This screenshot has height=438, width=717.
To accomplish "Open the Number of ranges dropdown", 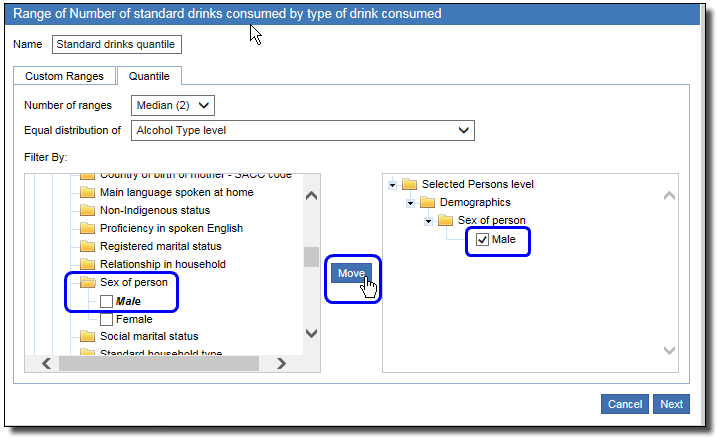I will pyautogui.click(x=173, y=105).
